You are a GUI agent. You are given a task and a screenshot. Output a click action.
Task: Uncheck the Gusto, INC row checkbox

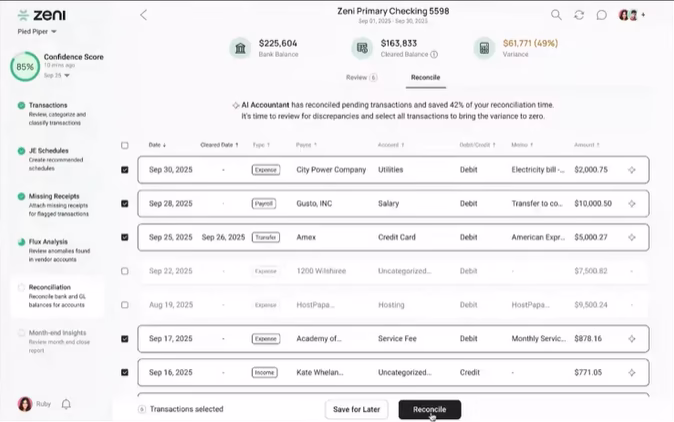pos(125,203)
